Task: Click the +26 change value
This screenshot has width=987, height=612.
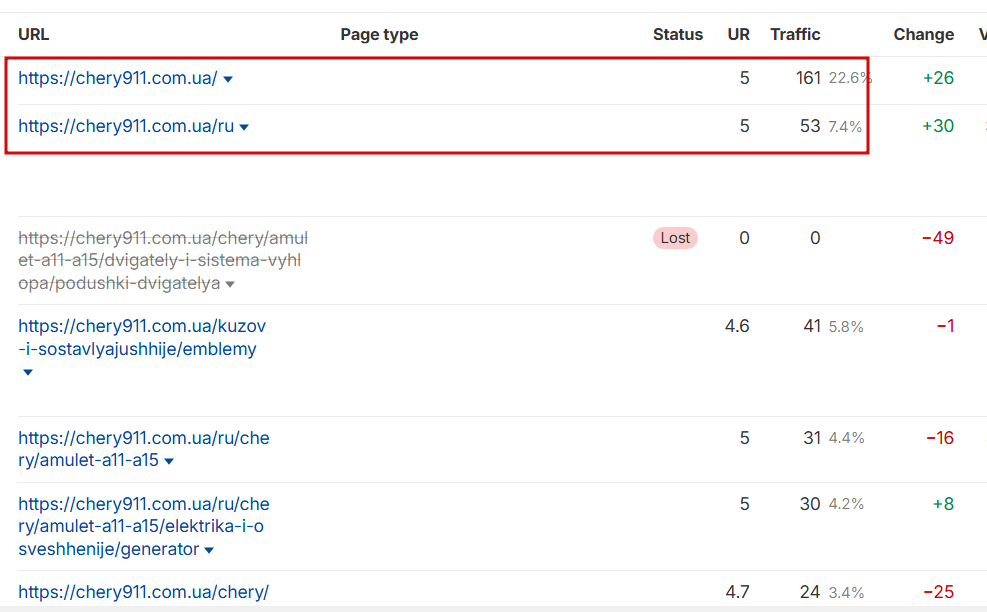Action: point(938,78)
